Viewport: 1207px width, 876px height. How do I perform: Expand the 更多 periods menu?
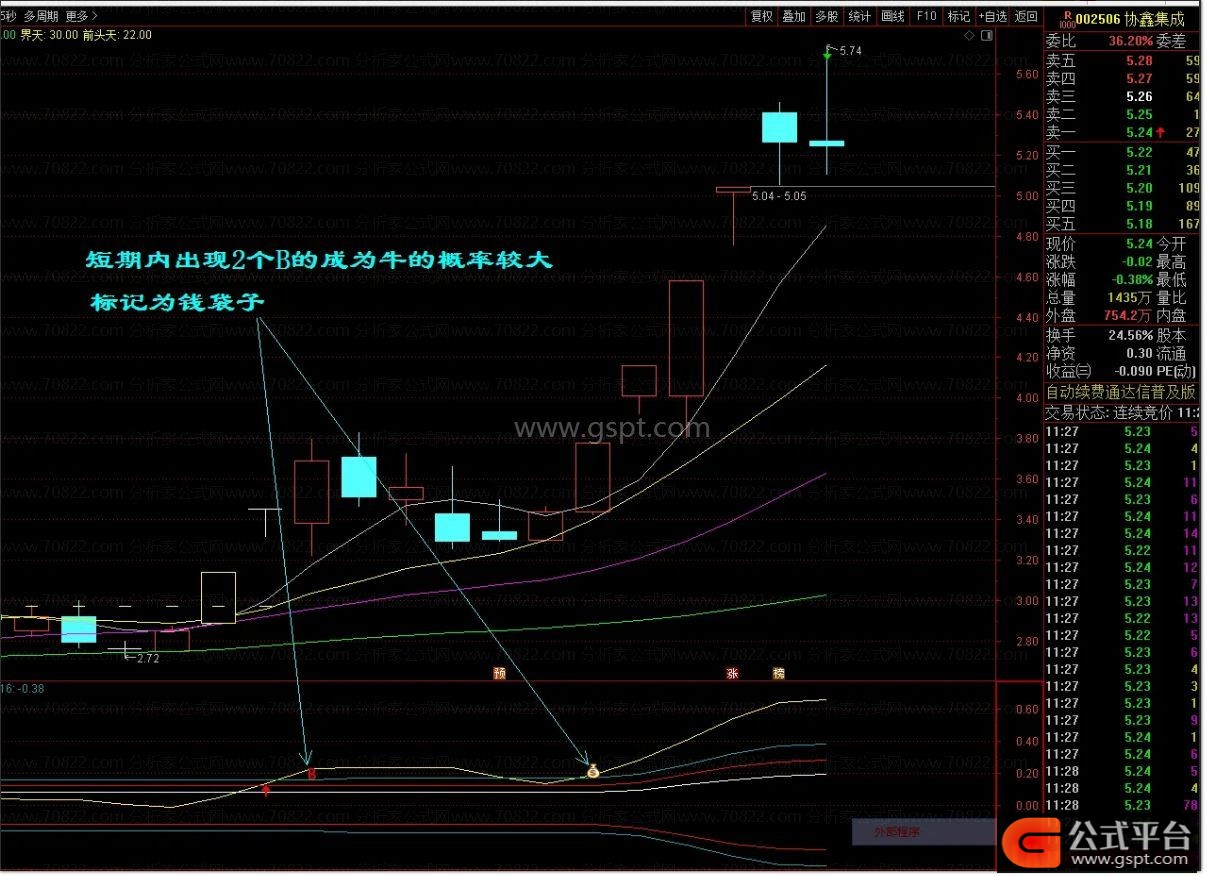click(80, 16)
